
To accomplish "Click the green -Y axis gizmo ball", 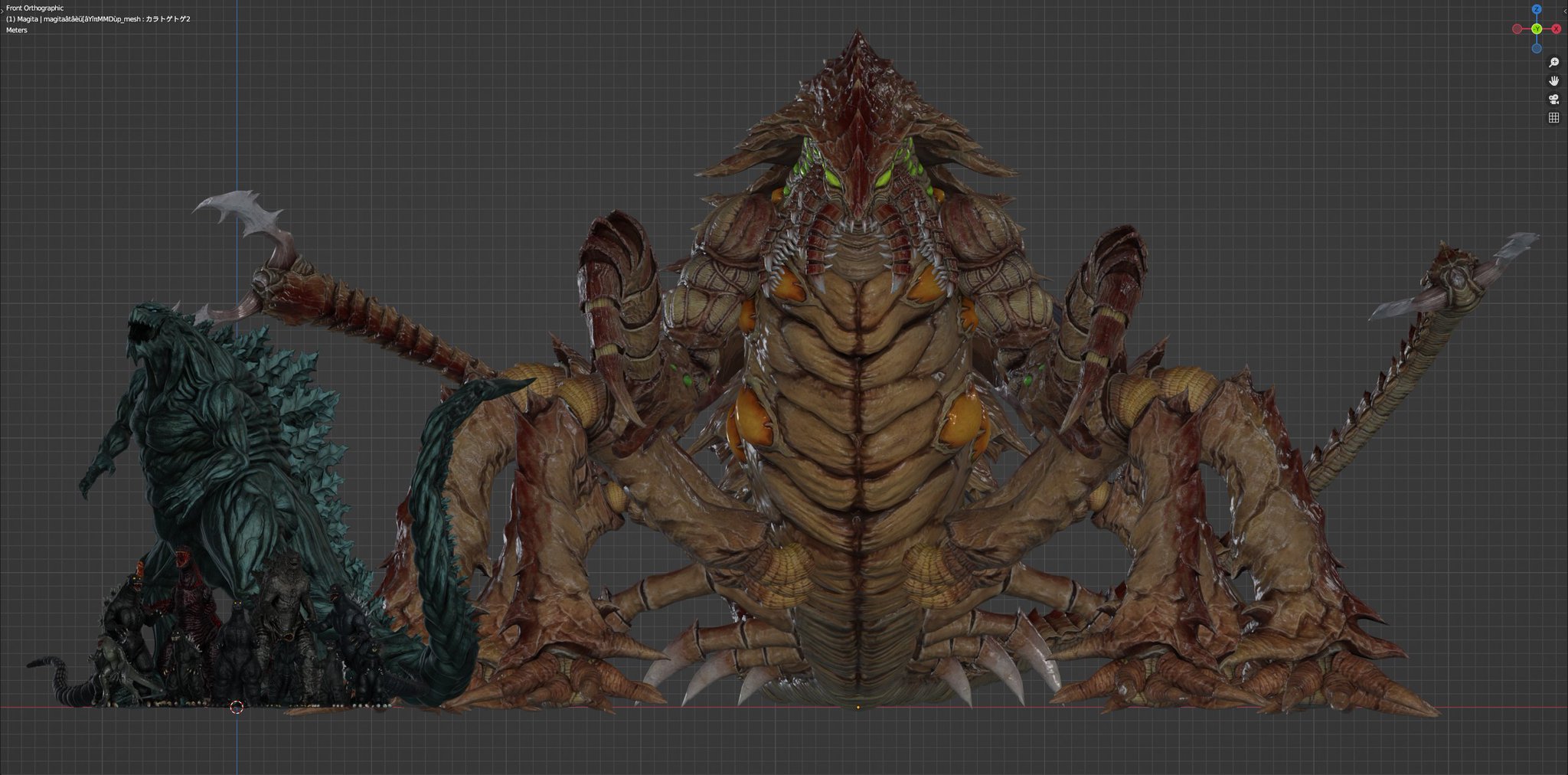I will tap(1536, 28).
